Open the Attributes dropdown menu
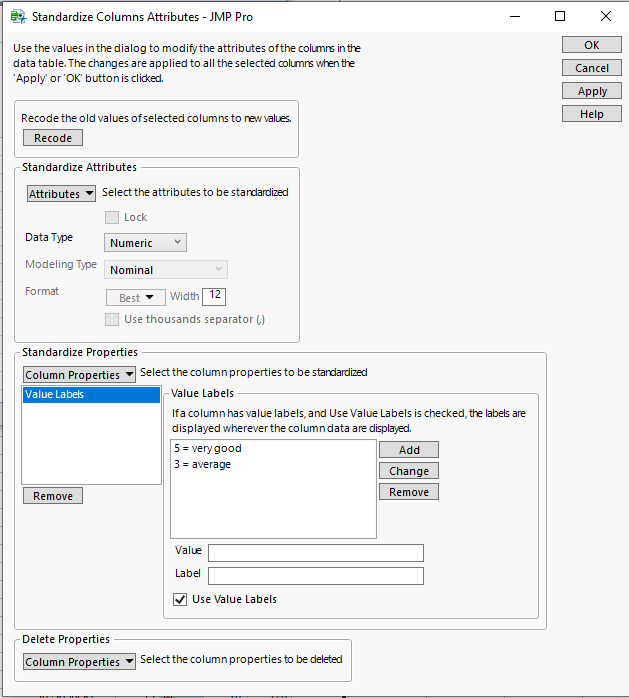This screenshot has width=629, height=698. (61, 193)
